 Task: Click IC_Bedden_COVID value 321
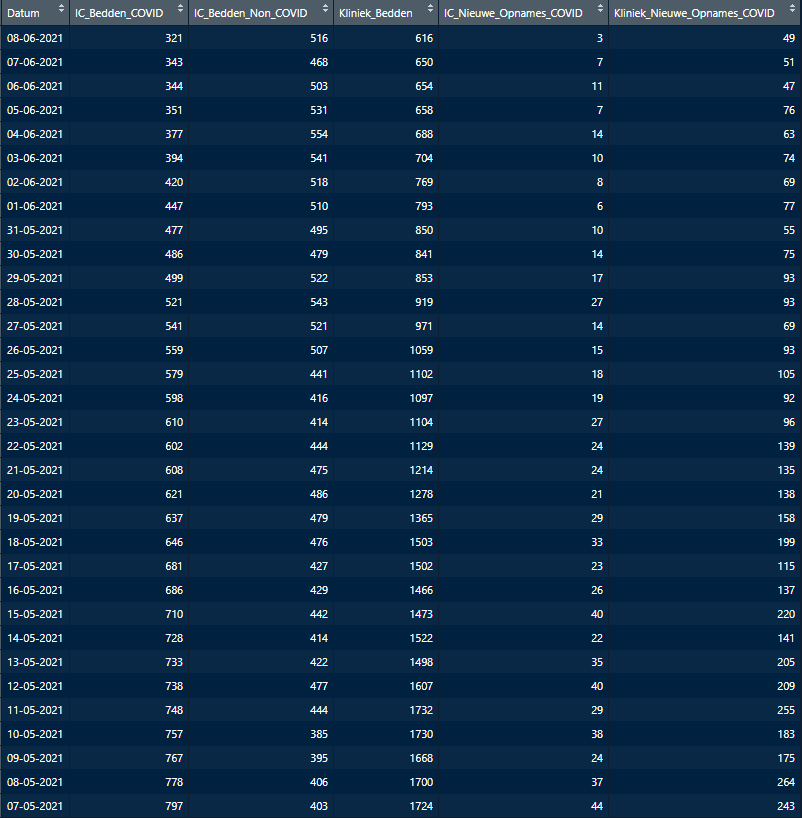point(174,38)
